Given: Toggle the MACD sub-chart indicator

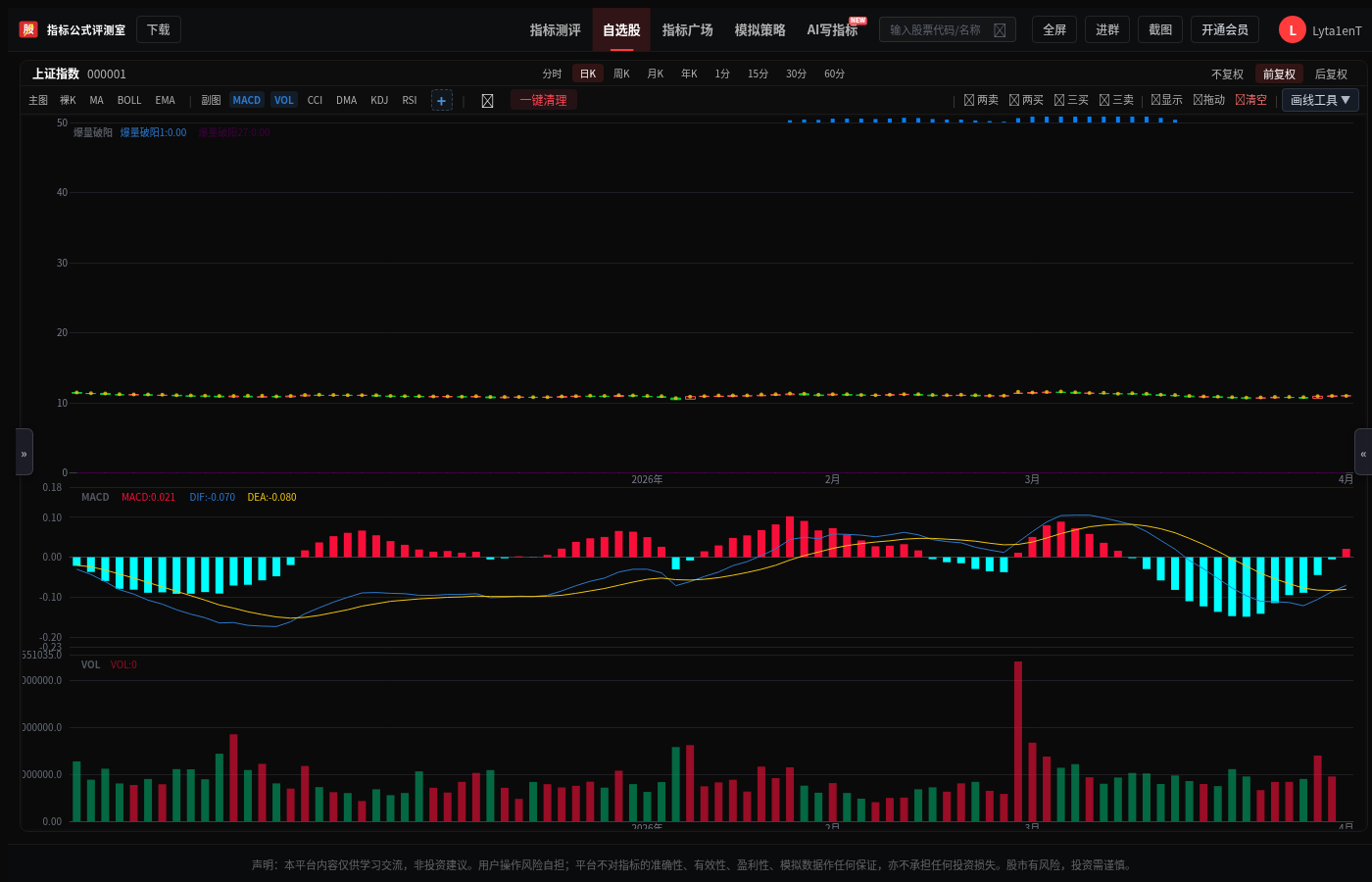Looking at the screenshot, I should 247,100.
